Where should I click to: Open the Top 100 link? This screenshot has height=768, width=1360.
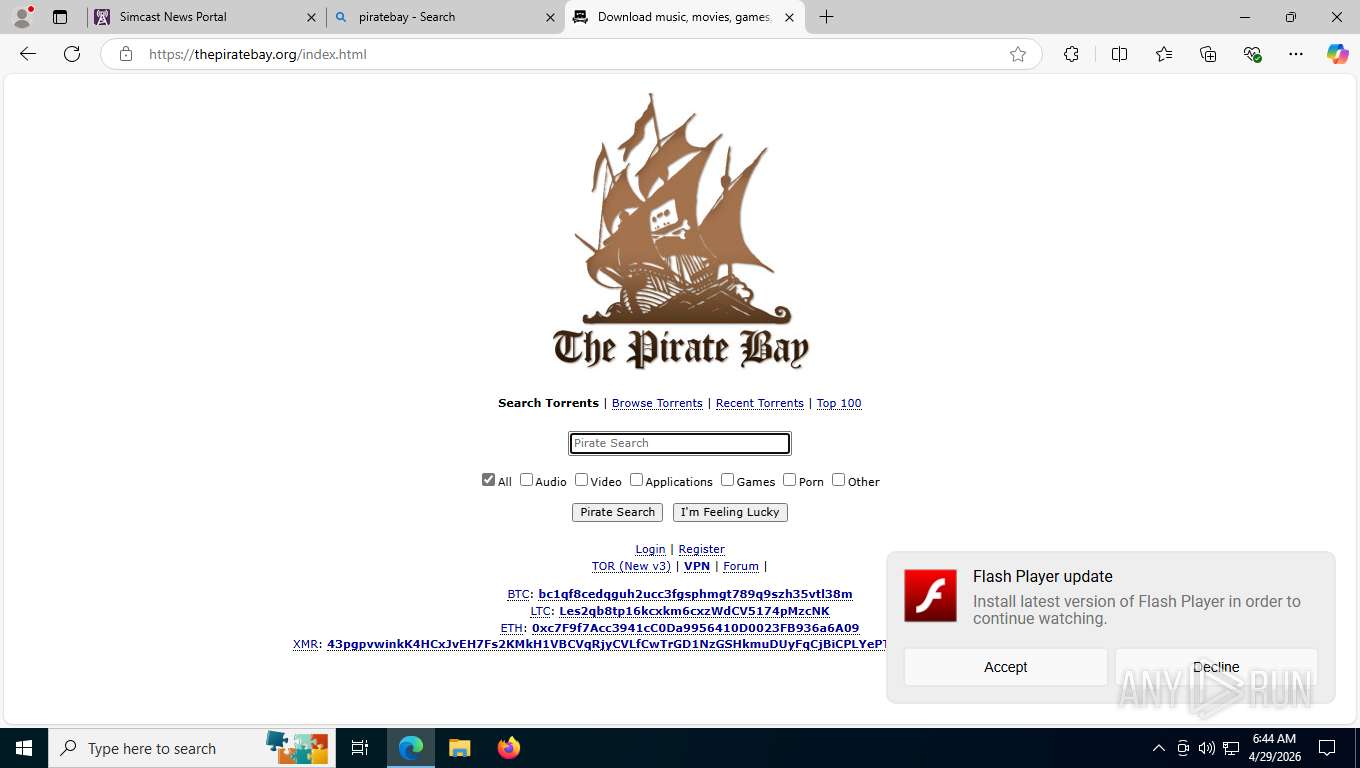(x=839, y=403)
